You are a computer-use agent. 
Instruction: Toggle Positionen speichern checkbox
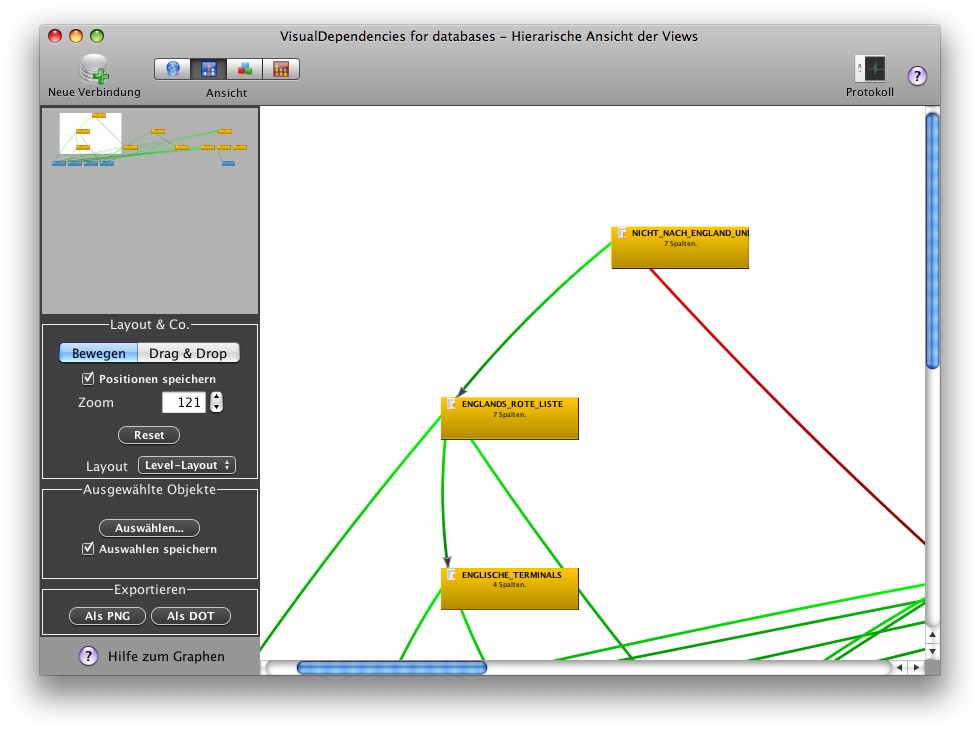coord(88,378)
